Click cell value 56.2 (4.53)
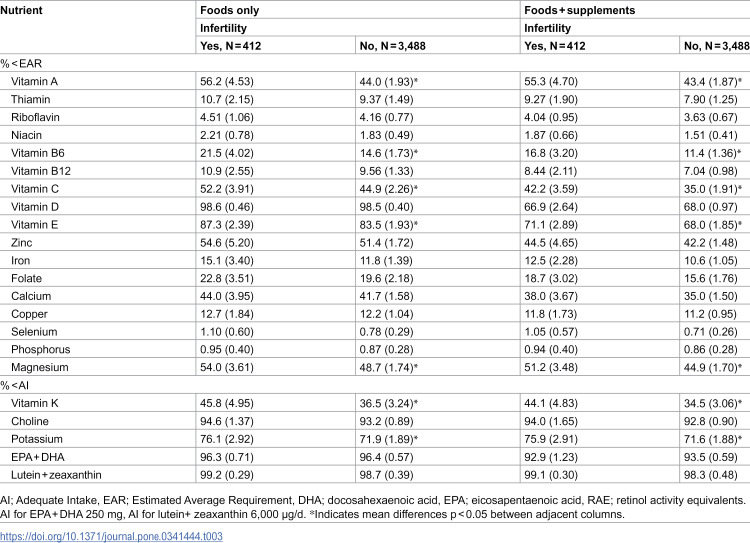Viewport: 750px width, 543px height. pyautogui.click(x=227, y=81)
